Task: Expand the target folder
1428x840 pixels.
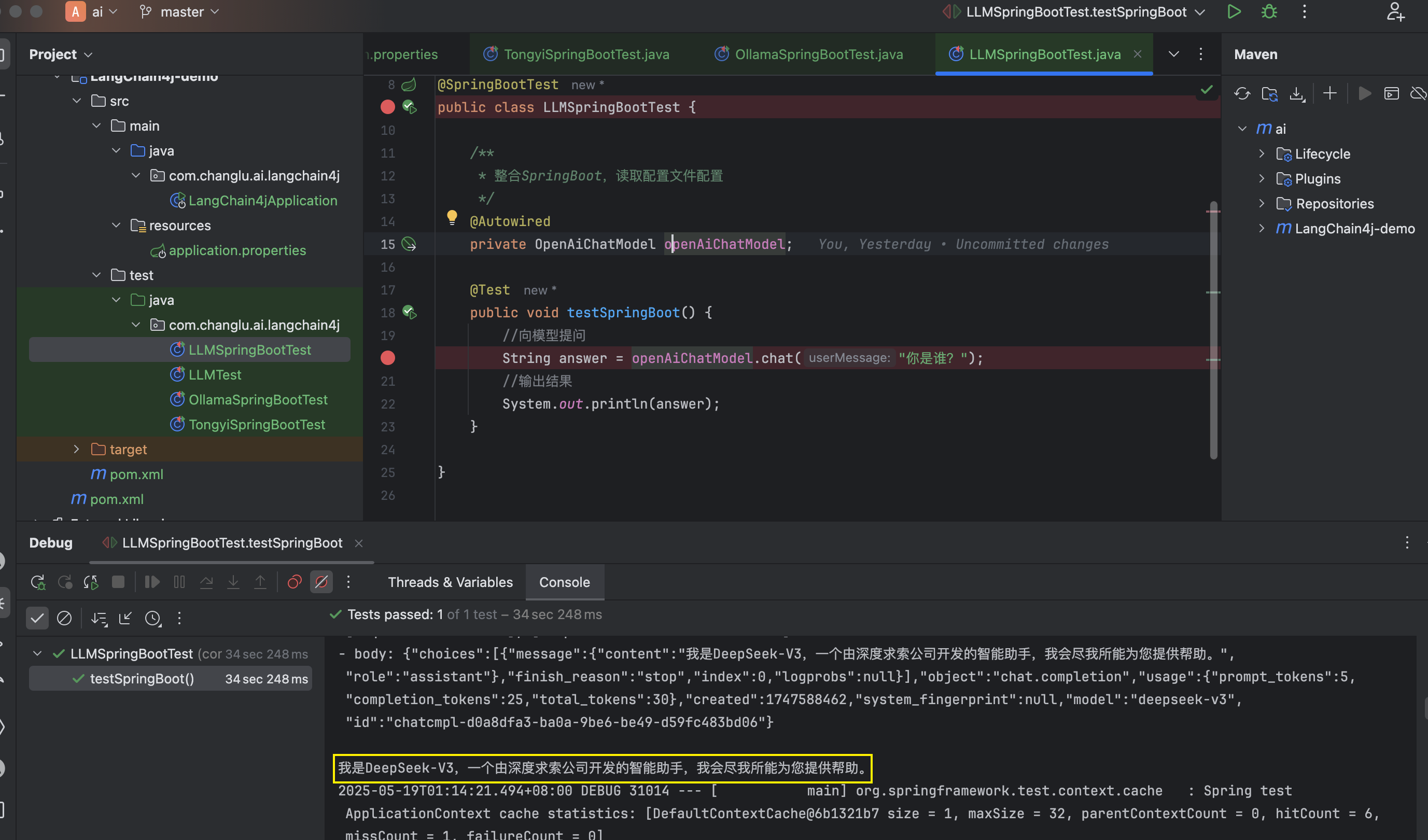Action: coord(77,449)
